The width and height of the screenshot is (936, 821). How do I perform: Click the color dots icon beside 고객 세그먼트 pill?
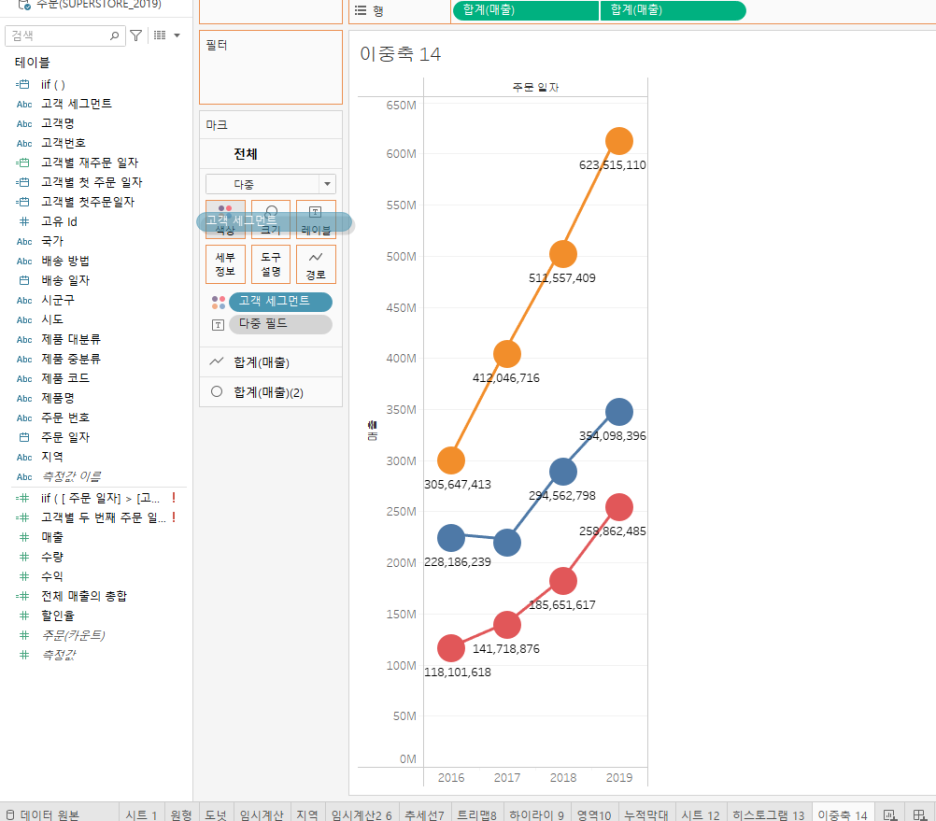218,302
